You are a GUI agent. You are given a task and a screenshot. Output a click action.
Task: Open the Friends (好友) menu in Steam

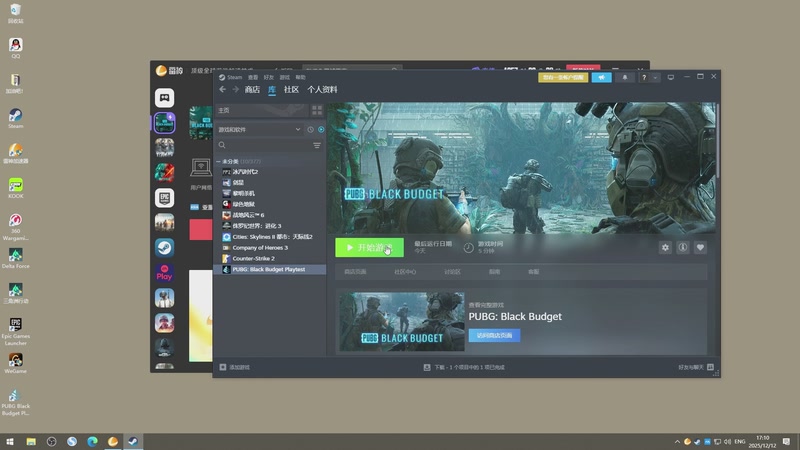click(x=269, y=78)
